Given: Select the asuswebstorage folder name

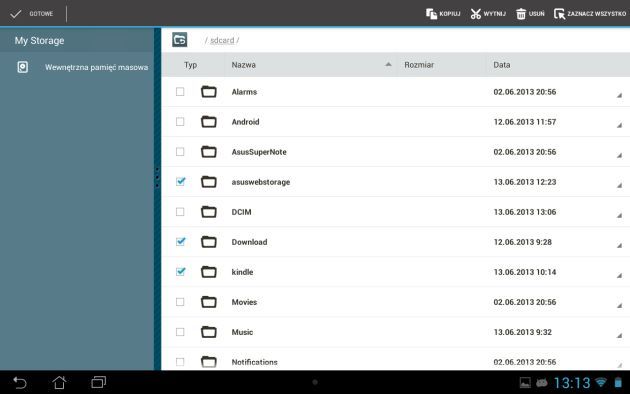Looking at the screenshot, I should click(x=261, y=182).
